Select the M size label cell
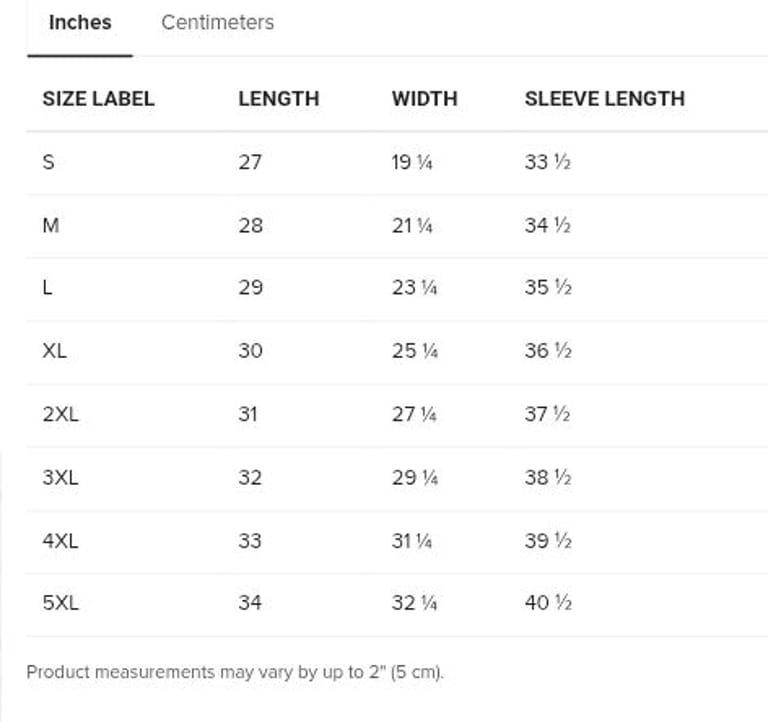 pyautogui.click(x=51, y=225)
